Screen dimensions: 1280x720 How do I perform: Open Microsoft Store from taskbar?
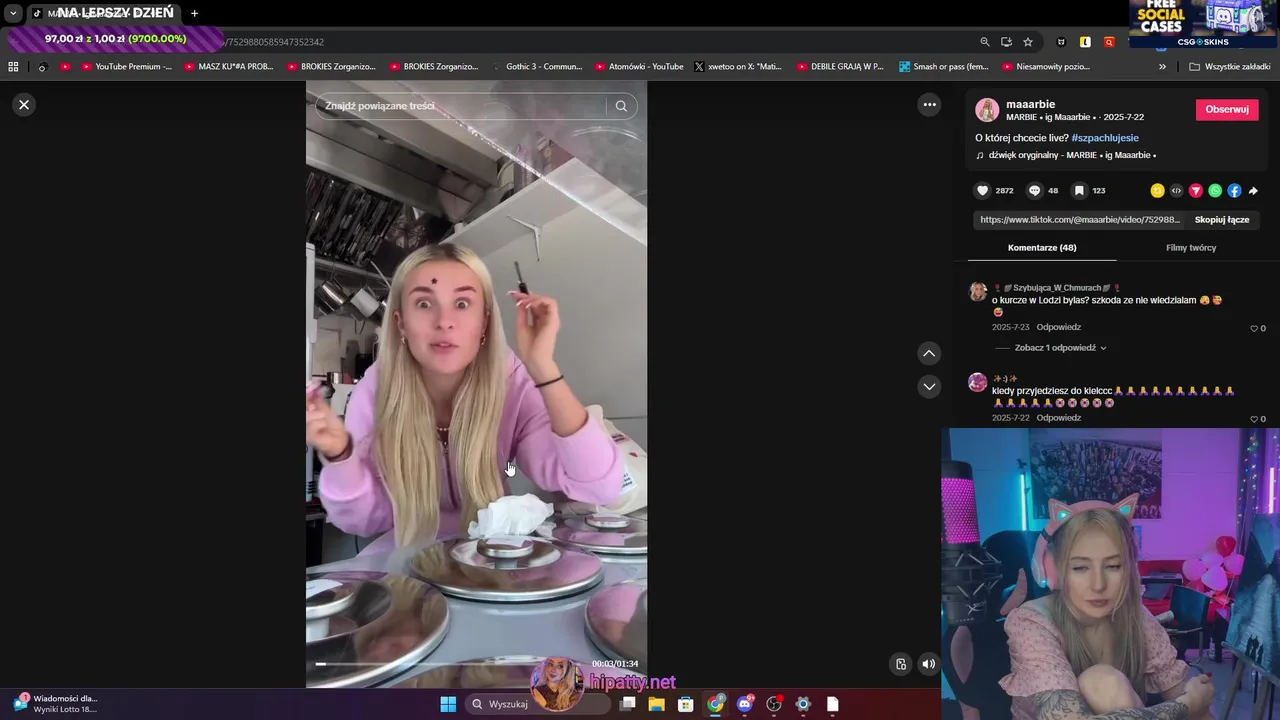686,704
